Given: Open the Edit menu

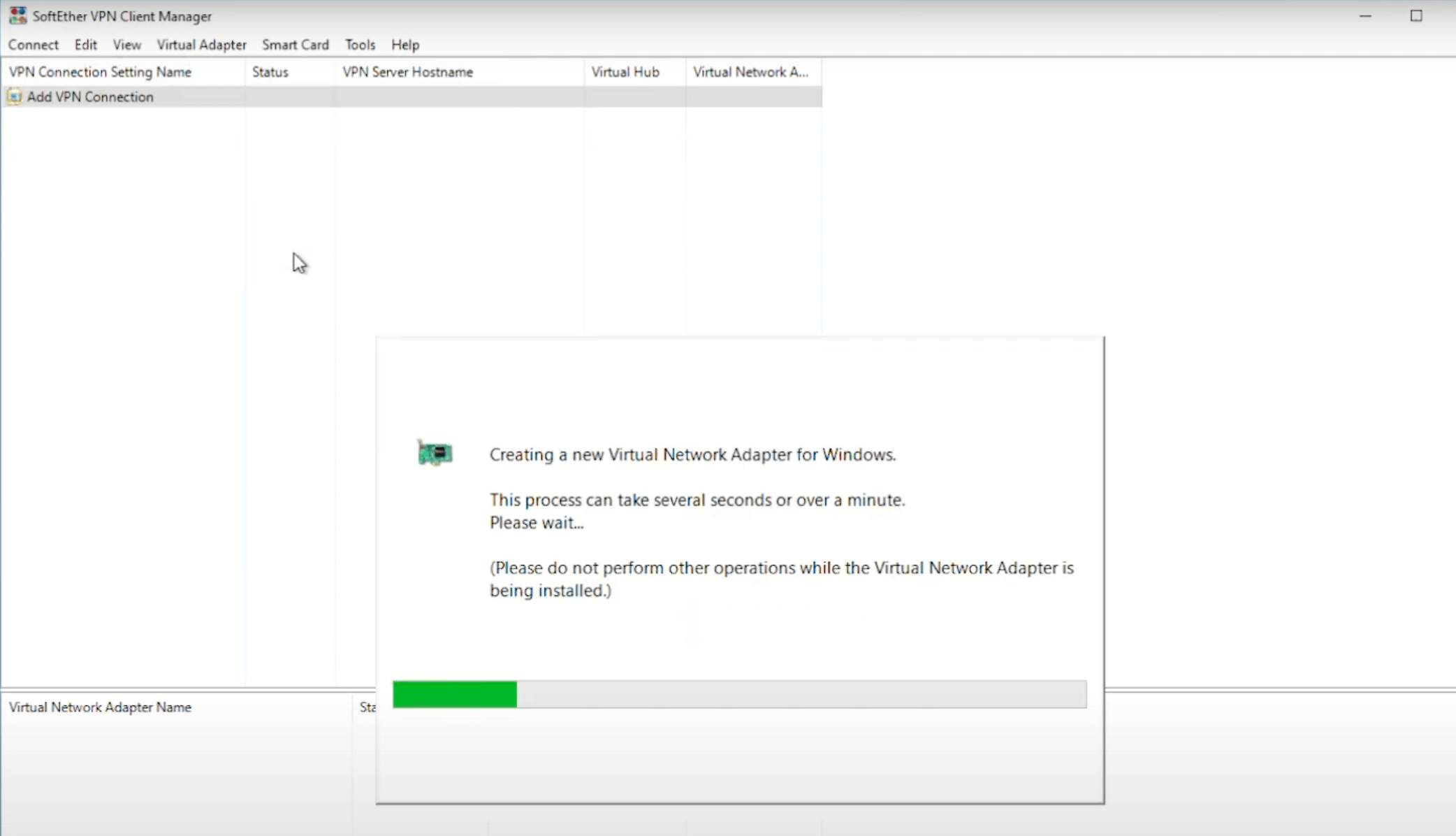Looking at the screenshot, I should (x=85, y=44).
